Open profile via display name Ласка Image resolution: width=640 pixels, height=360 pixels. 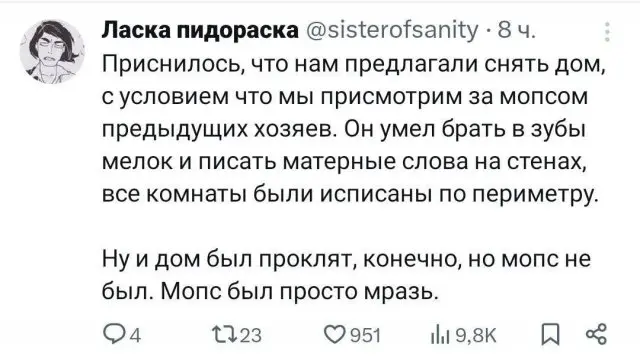[x=200, y=30]
